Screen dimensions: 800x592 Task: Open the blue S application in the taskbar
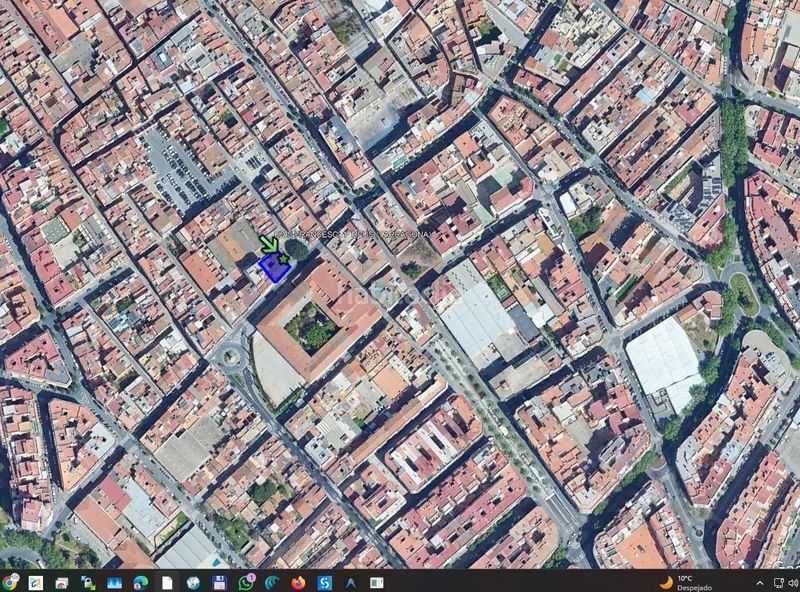click(324, 582)
